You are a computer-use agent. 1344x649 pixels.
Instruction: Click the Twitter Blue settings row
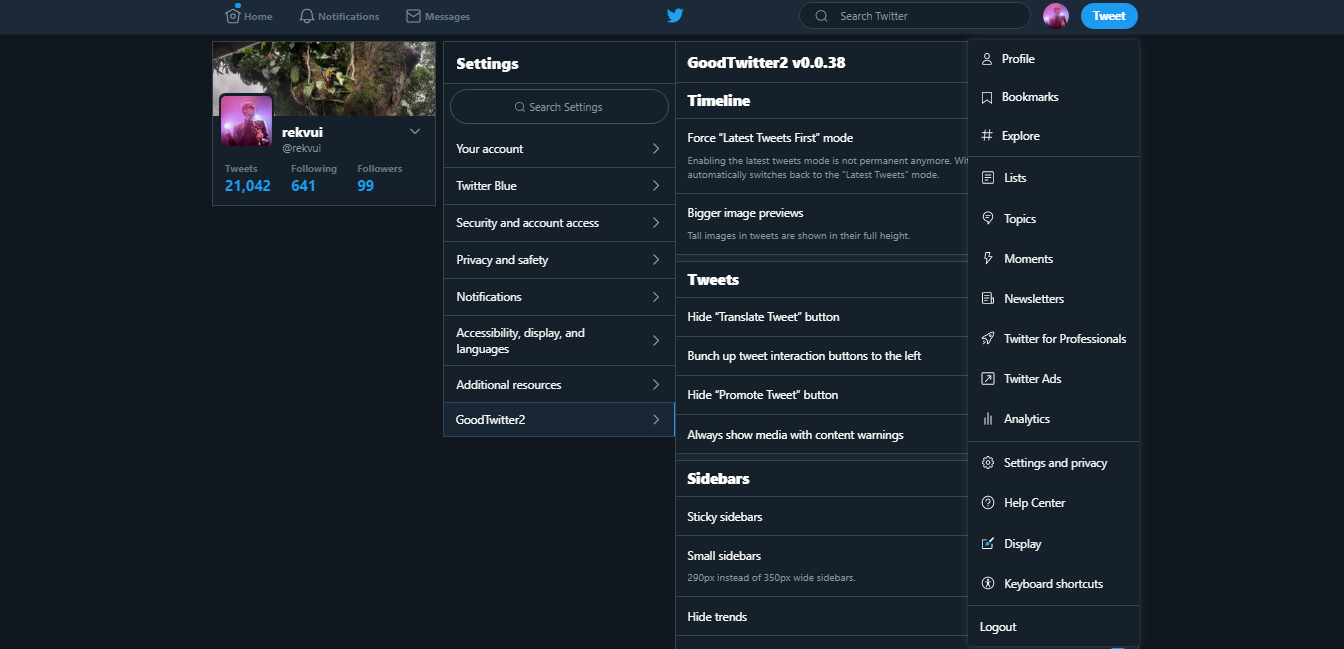point(559,186)
